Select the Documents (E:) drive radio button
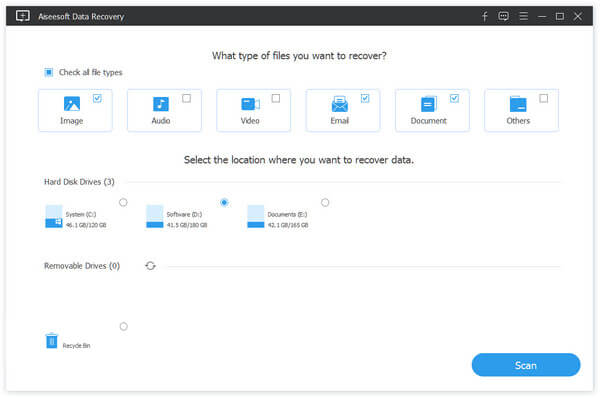This screenshot has width=600, height=398. pos(325,202)
